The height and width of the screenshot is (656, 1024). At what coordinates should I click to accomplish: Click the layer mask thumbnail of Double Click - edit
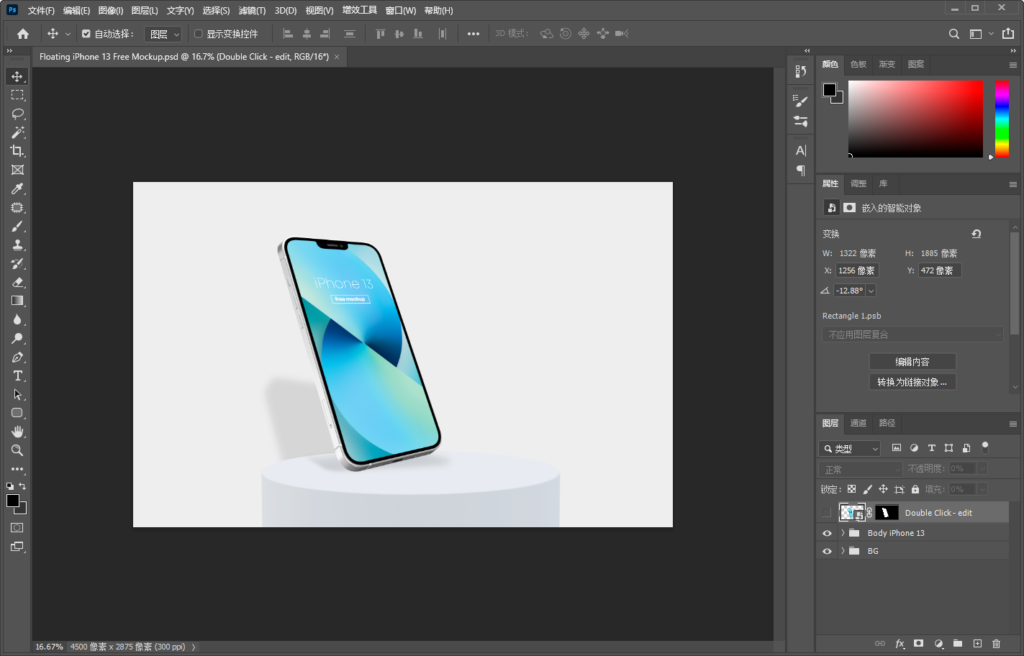pos(887,513)
